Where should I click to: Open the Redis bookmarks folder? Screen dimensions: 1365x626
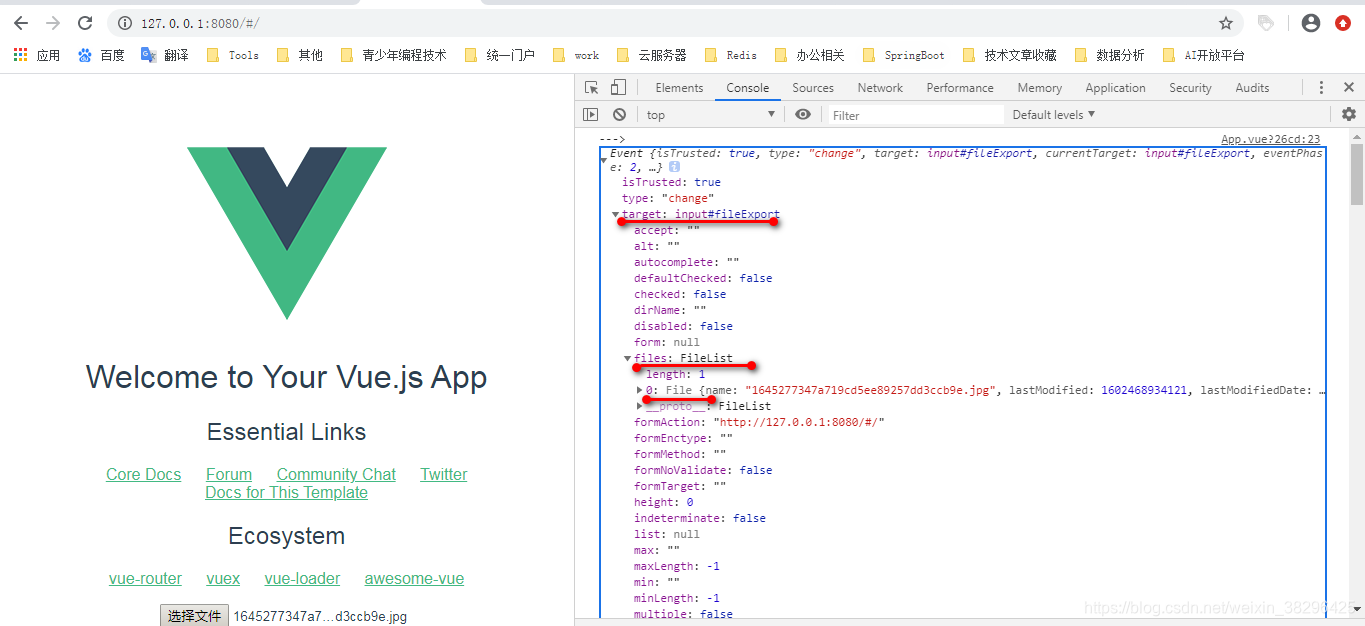[x=731, y=55]
